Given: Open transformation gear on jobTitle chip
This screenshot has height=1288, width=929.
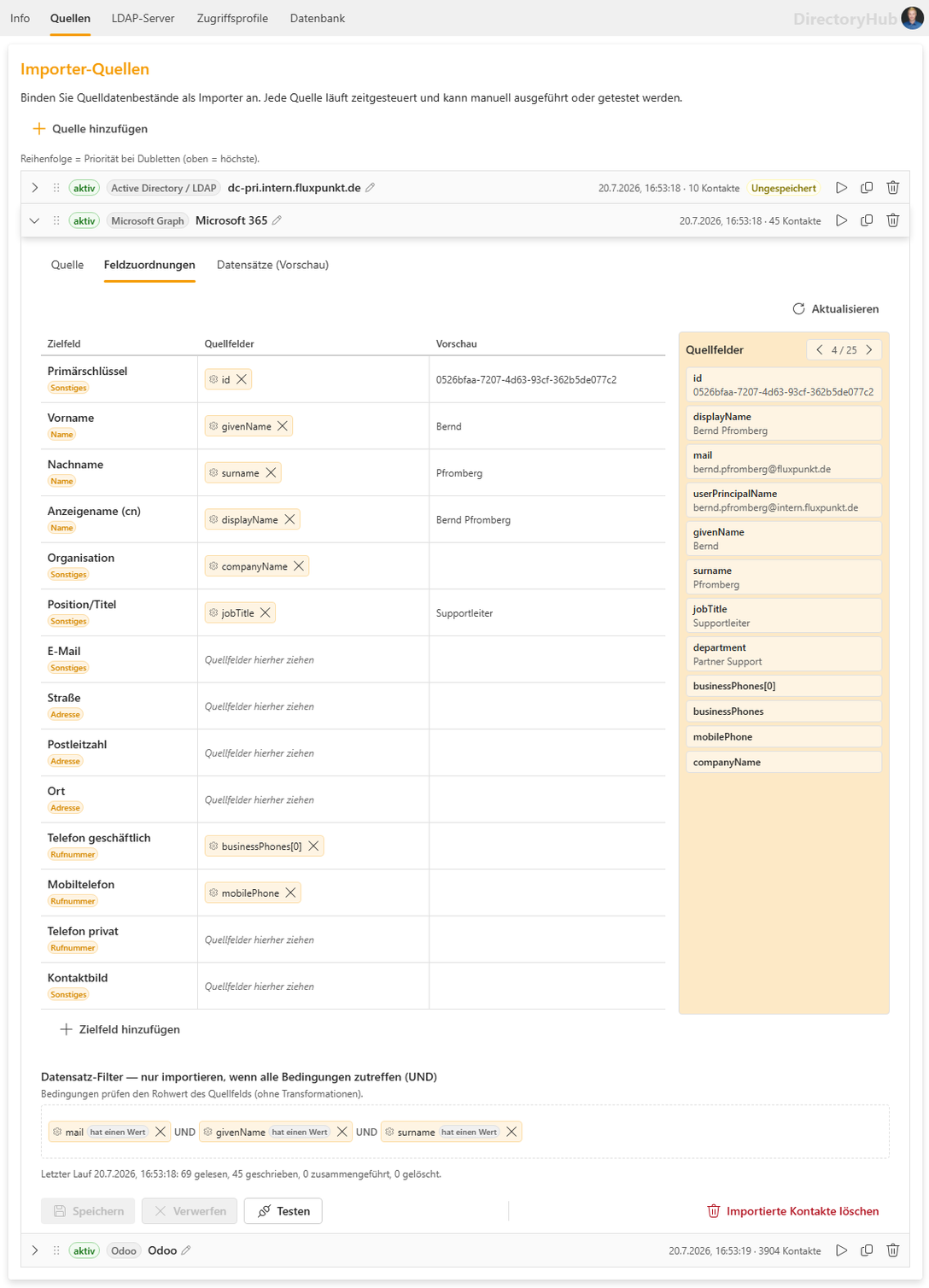Looking at the screenshot, I should coord(213,613).
